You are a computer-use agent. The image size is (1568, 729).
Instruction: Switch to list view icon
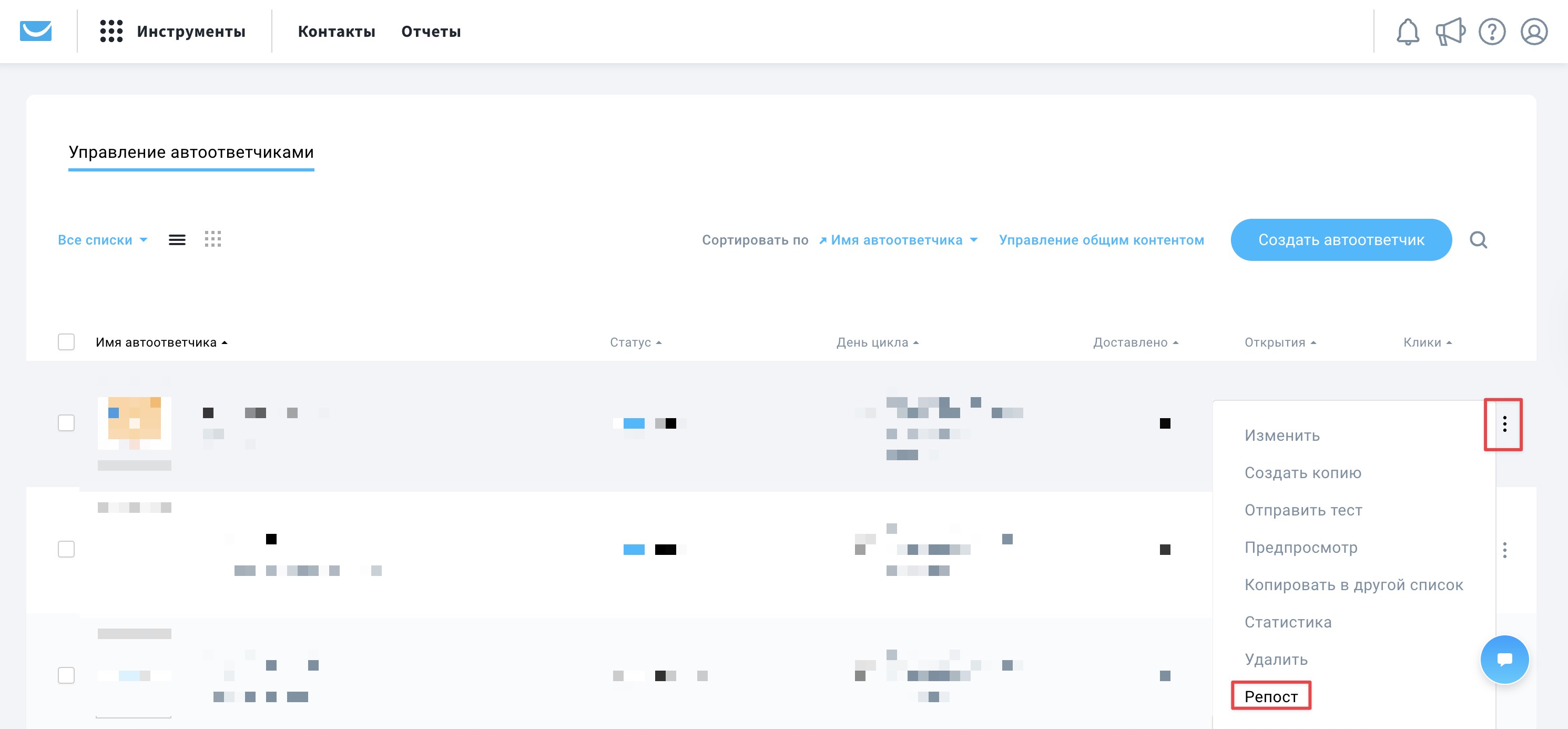177,240
